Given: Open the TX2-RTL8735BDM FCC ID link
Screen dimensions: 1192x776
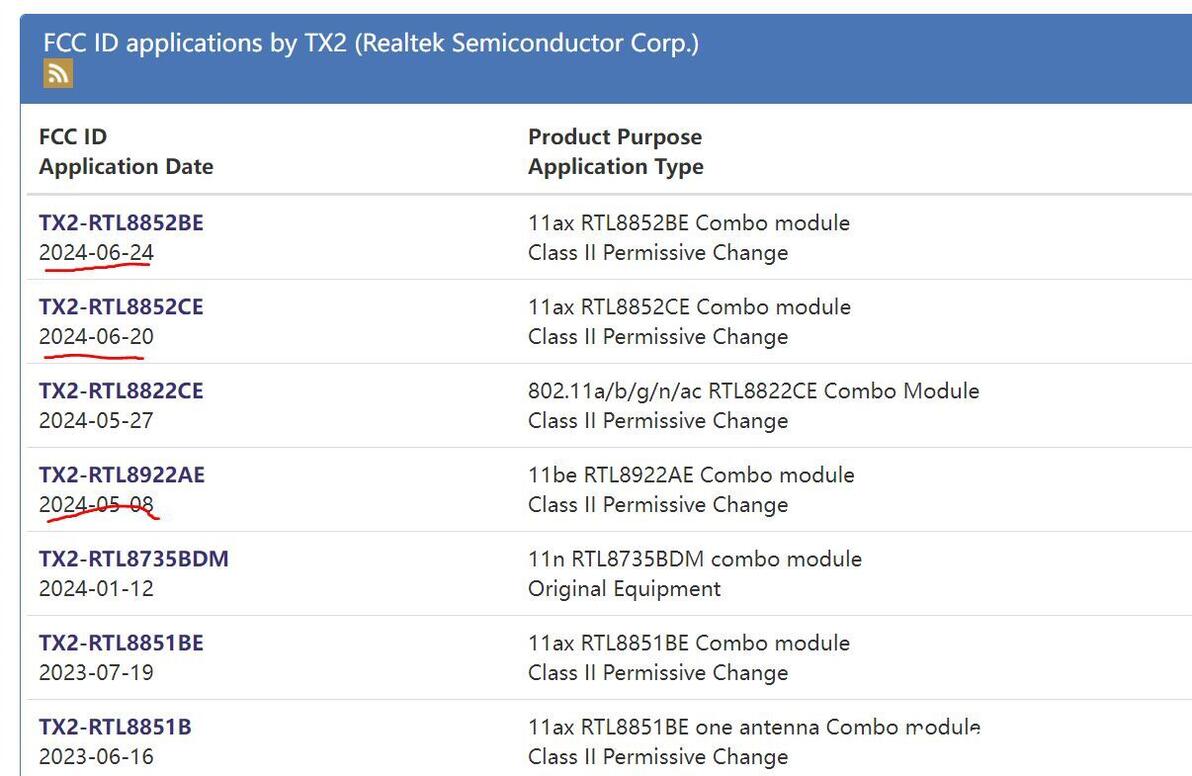Looking at the screenshot, I should pyautogui.click(x=134, y=559).
